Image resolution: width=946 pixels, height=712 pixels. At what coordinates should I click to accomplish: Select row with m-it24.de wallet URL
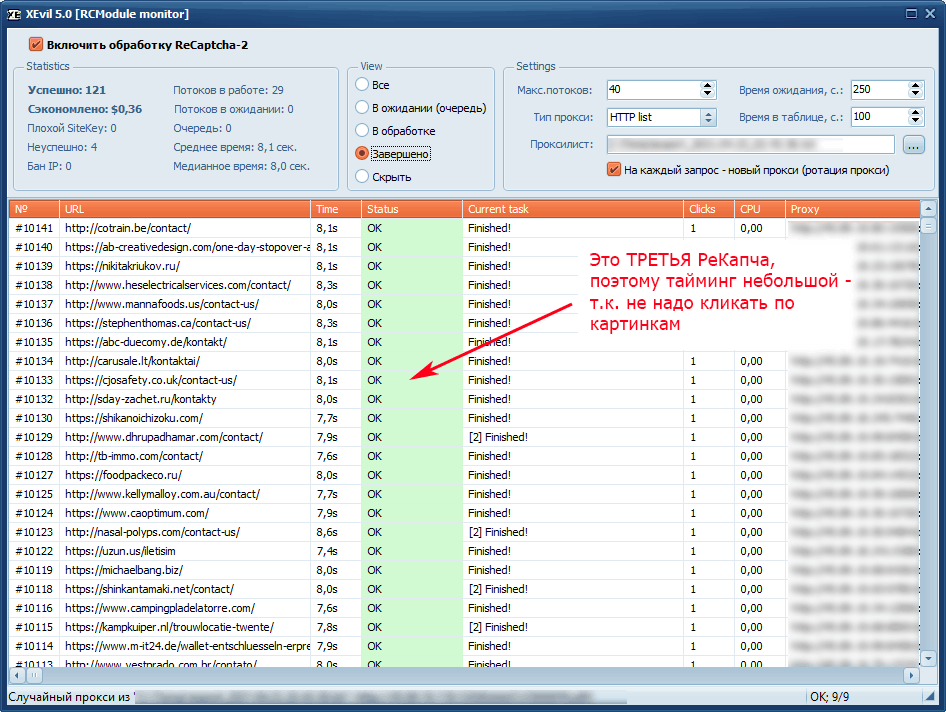tap(465, 646)
